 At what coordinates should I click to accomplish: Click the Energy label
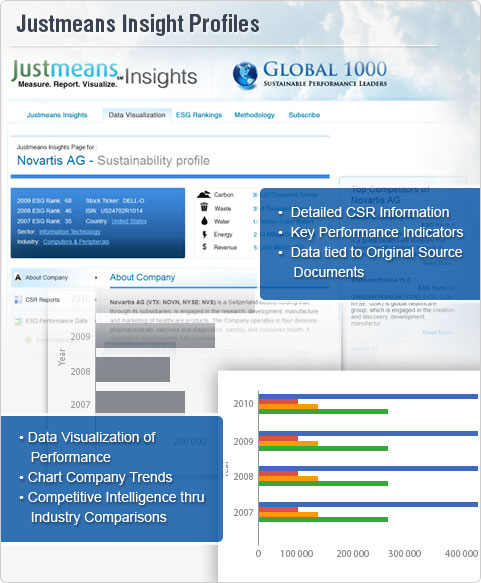[223, 235]
